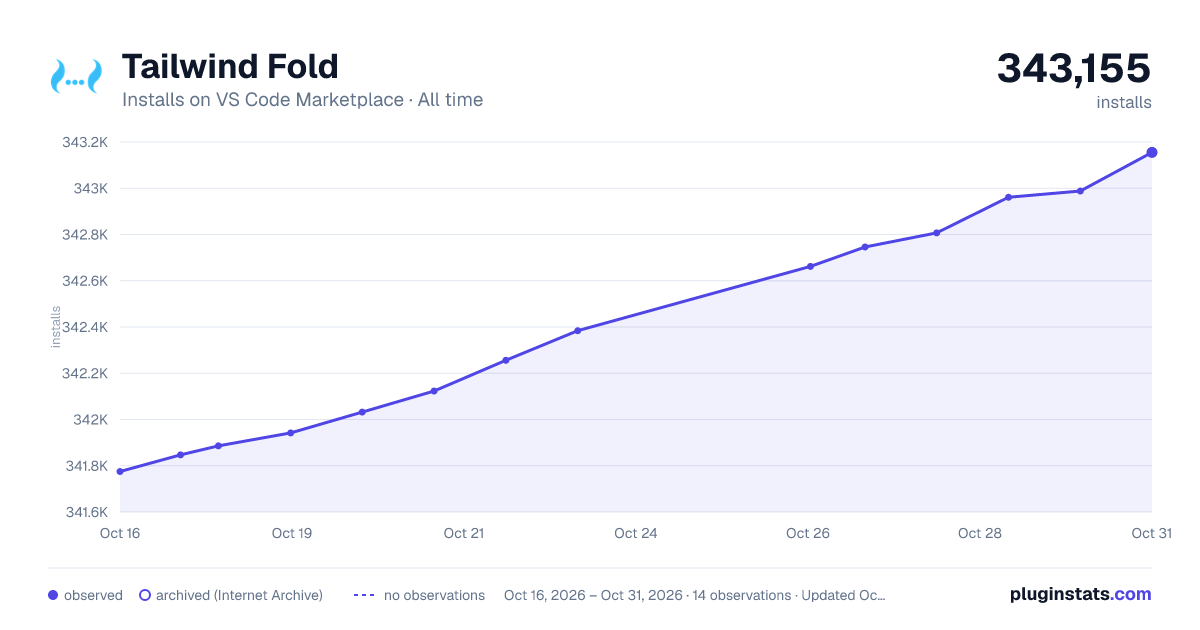The image size is (1200, 630).
Task: Click the 342.6K y-axis label
Action: tap(85, 281)
